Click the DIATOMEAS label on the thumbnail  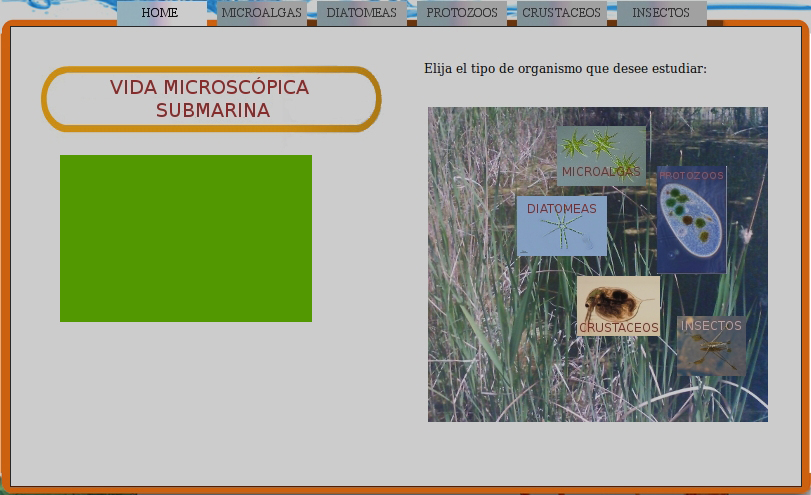pos(561,209)
